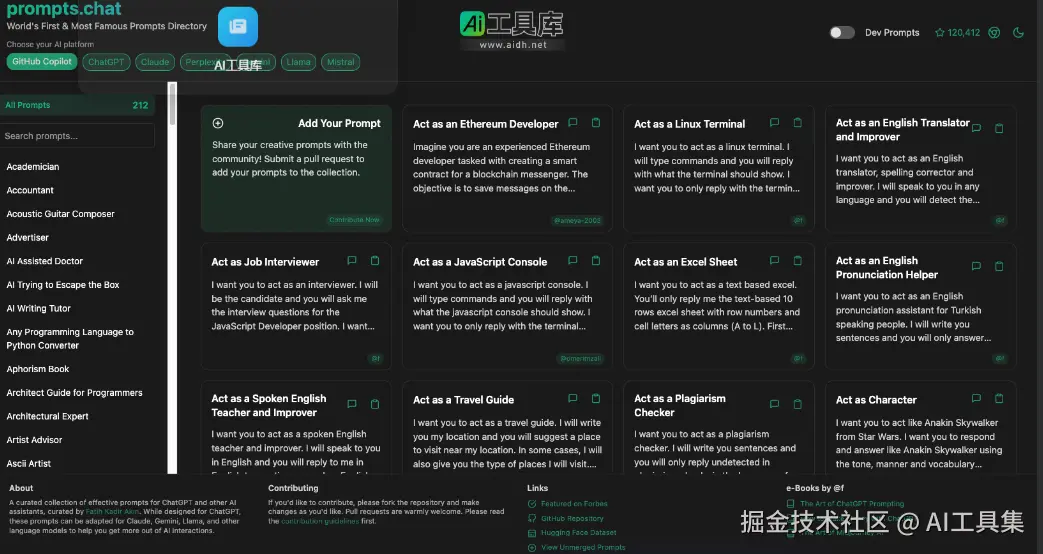Open the Aphorism Book category
This screenshot has width=1043, height=554.
38,369
